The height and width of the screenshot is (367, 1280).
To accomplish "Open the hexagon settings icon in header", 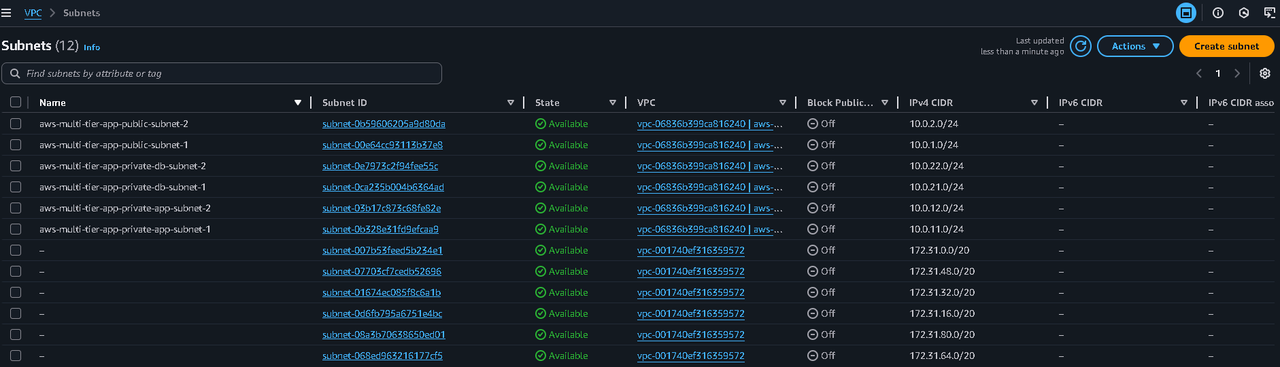I will (1244, 13).
